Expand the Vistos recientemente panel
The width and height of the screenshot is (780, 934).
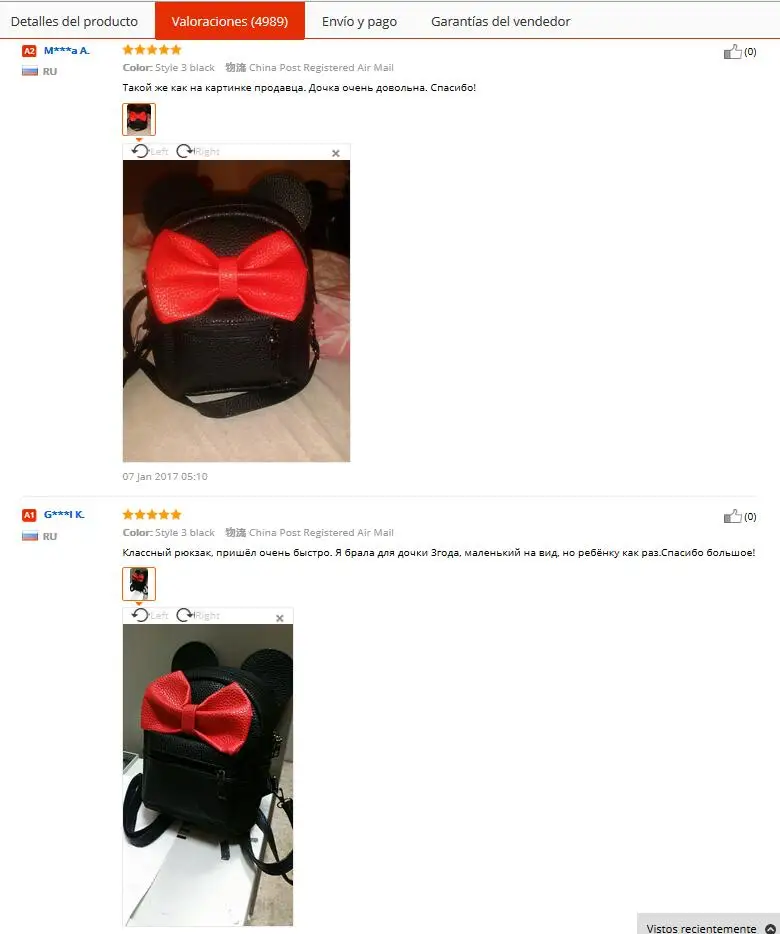point(709,925)
